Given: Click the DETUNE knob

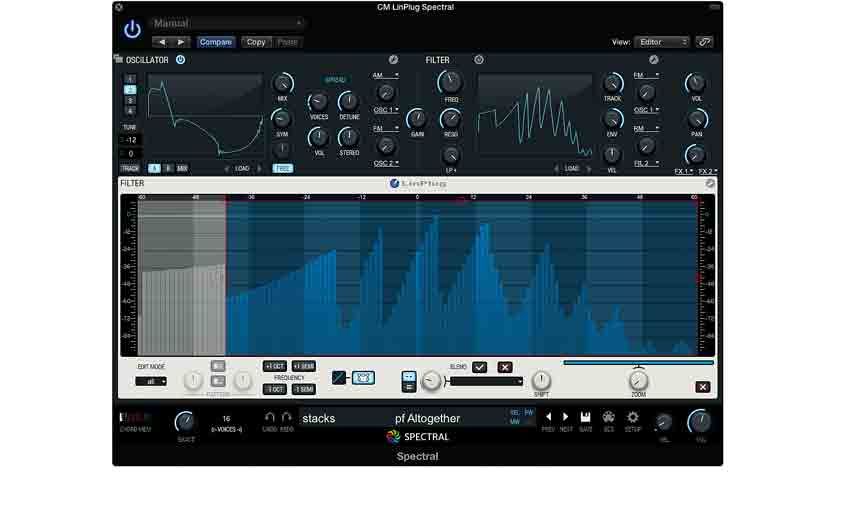Looking at the screenshot, I should 349,102.
